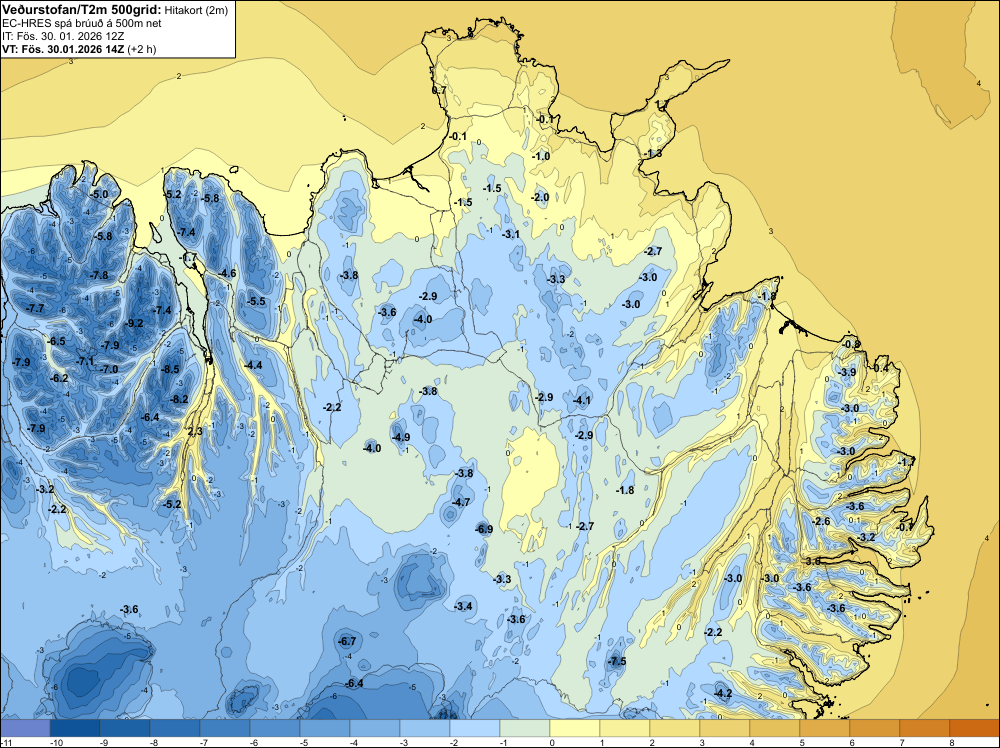The image size is (1000, 748).
Task: Click the 'IT: Fös. 30. 01. 2026 12Z' line
Action: click(x=63, y=36)
